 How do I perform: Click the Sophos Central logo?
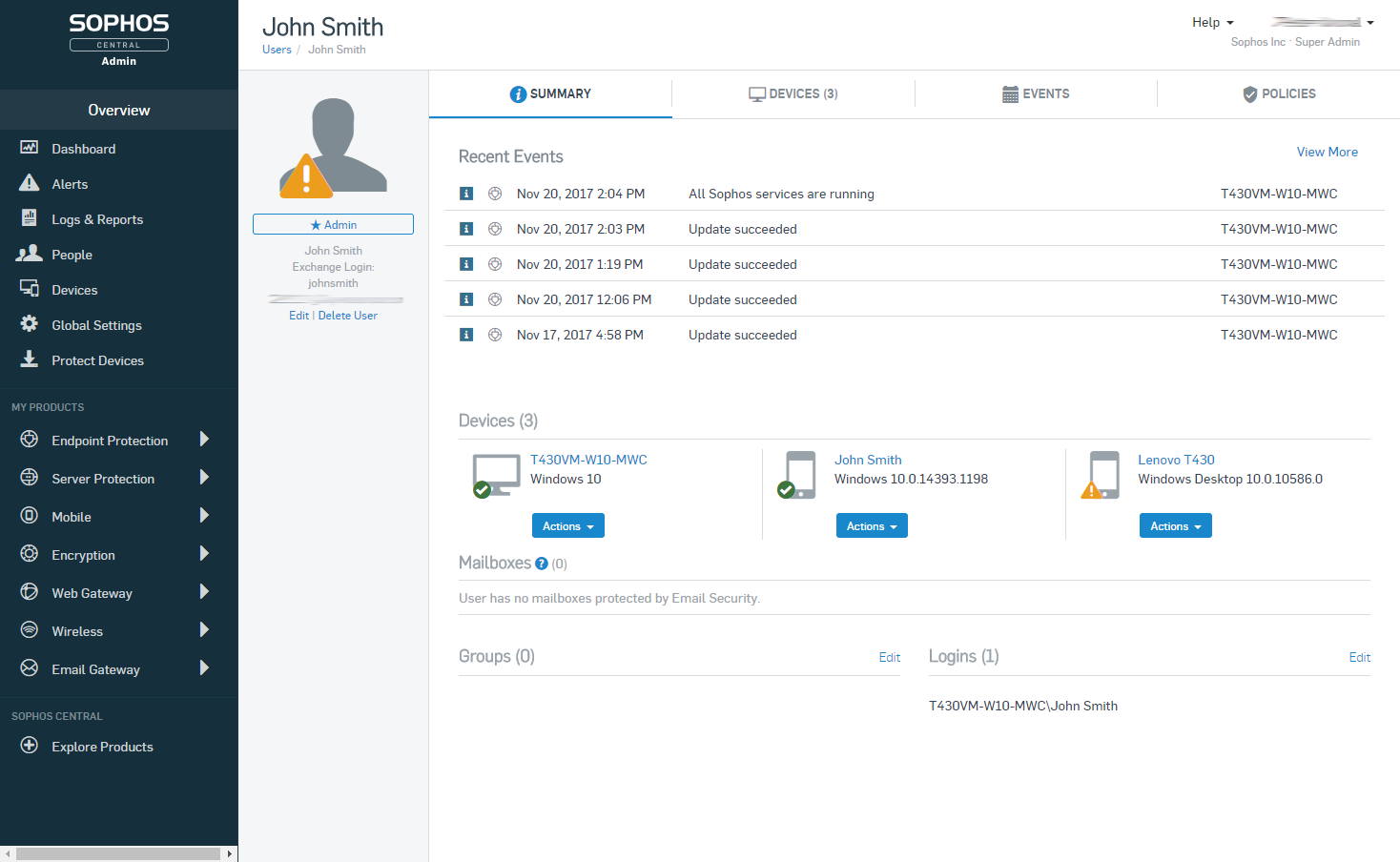(x=119, y=39)
